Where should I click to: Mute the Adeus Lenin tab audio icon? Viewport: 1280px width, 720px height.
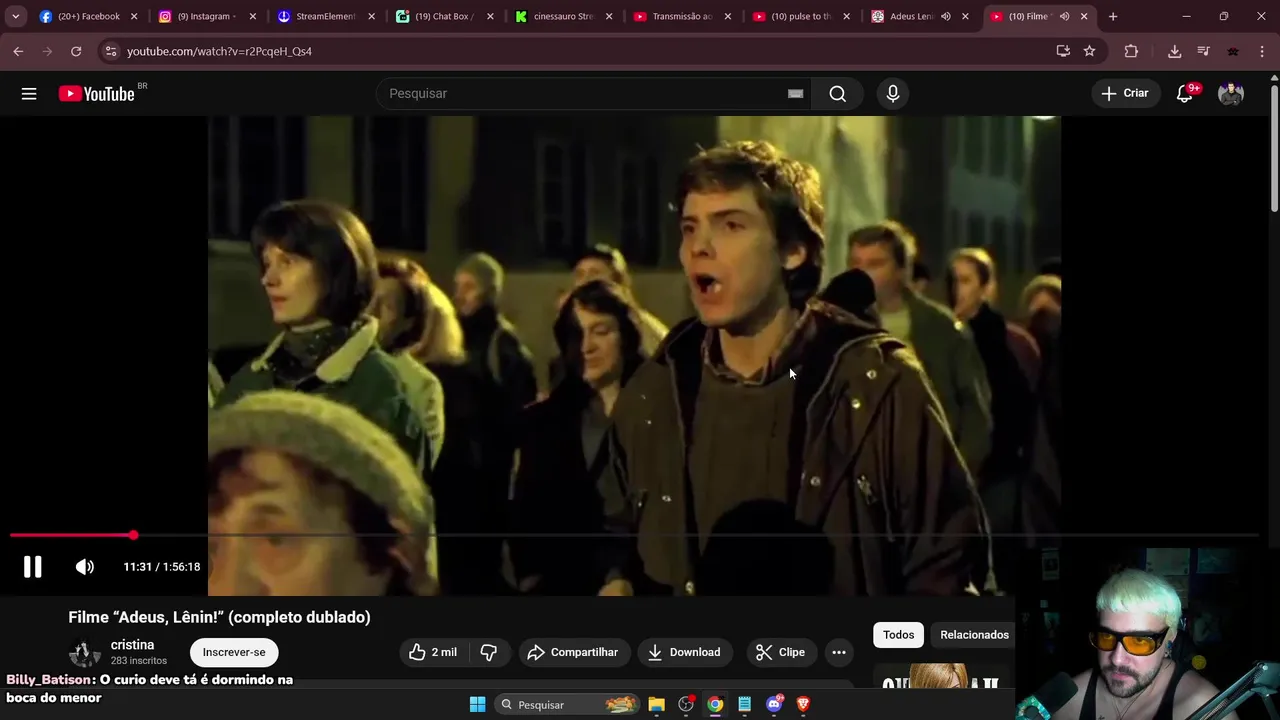point(946,16)
